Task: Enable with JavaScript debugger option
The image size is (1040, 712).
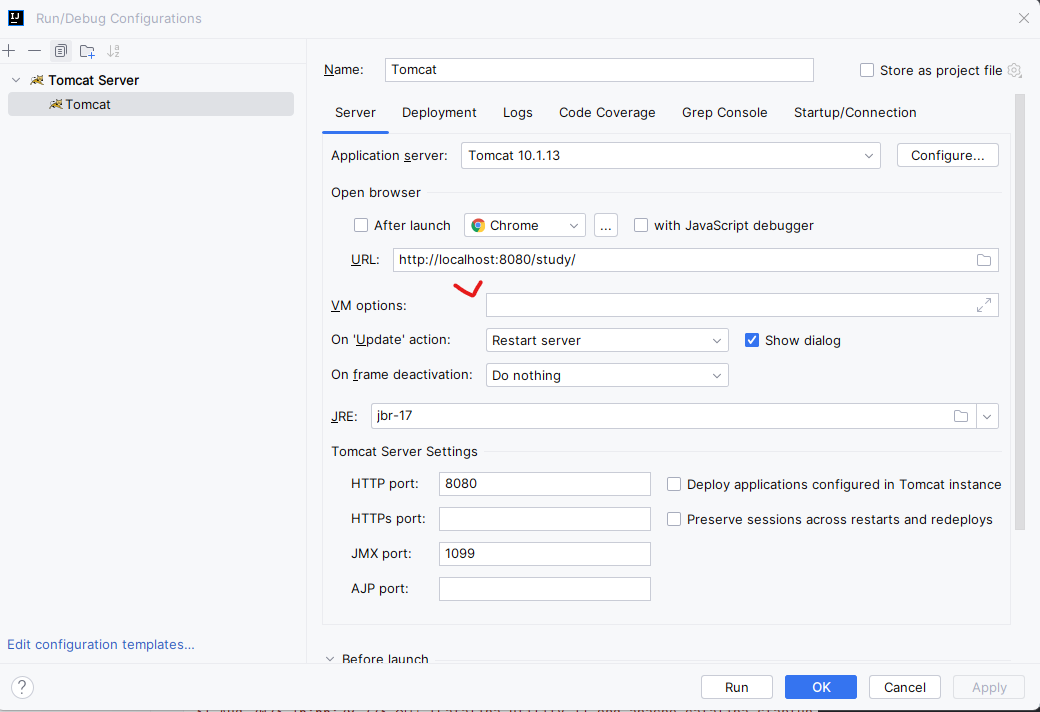Action: pyautogui.click(x=641, y=225)
